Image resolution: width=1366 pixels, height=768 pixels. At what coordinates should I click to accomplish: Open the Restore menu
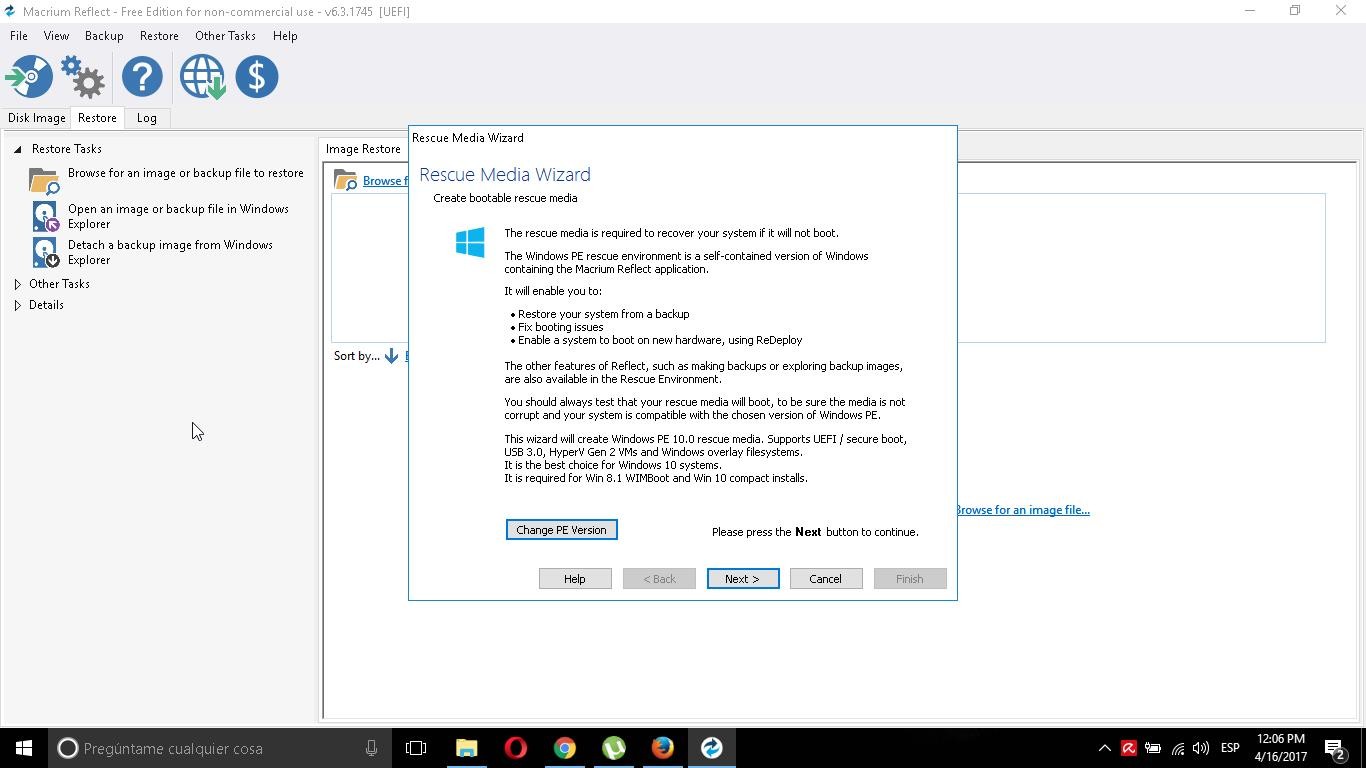tap(159, 36)
